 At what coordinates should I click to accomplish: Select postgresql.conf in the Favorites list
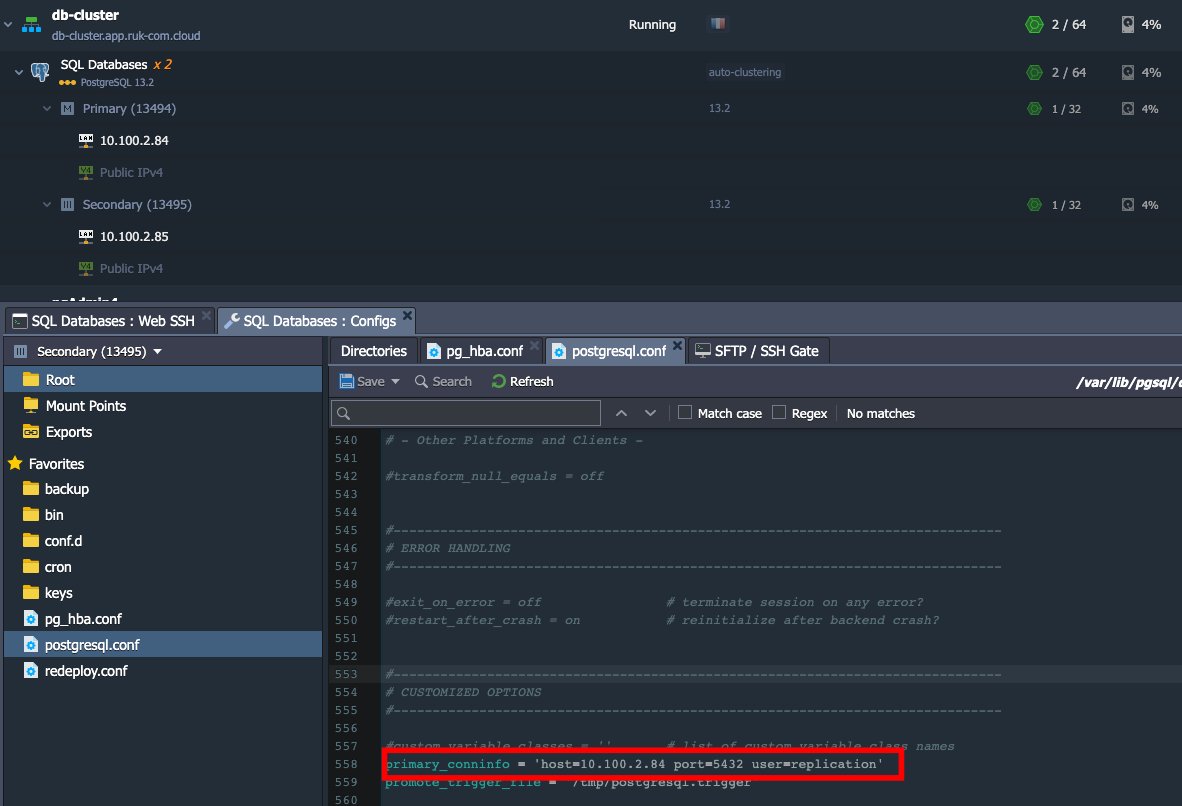coord(163,645)
